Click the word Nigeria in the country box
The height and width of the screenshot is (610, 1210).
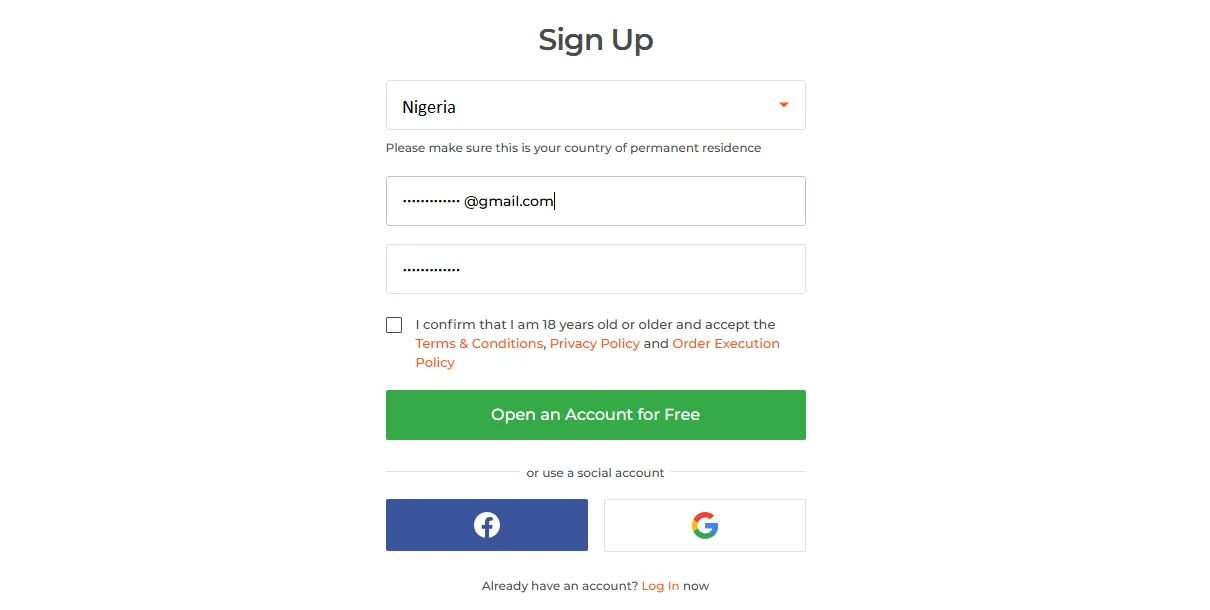point(429,107)
